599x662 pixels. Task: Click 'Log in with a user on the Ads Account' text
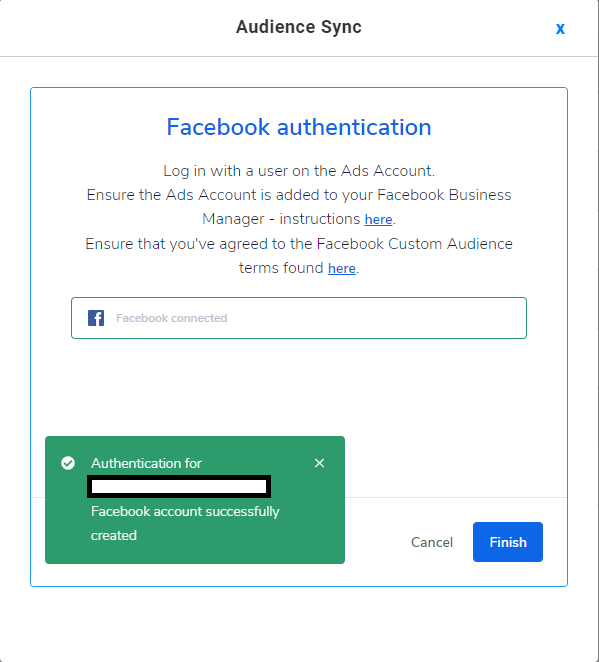pyautogui.click(x=299, y=171)
